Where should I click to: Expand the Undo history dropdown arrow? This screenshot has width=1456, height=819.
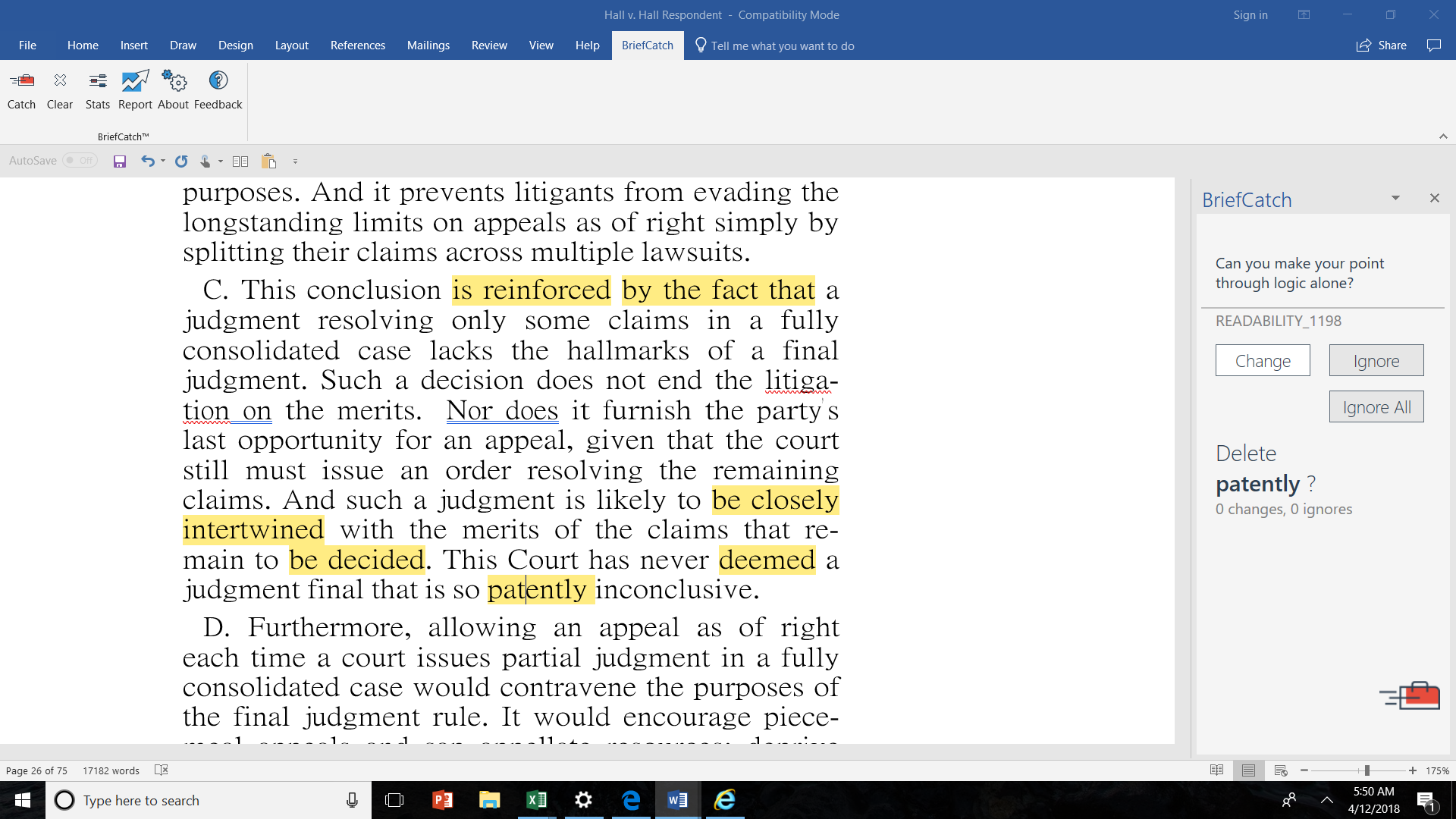(x=163, y=162)
